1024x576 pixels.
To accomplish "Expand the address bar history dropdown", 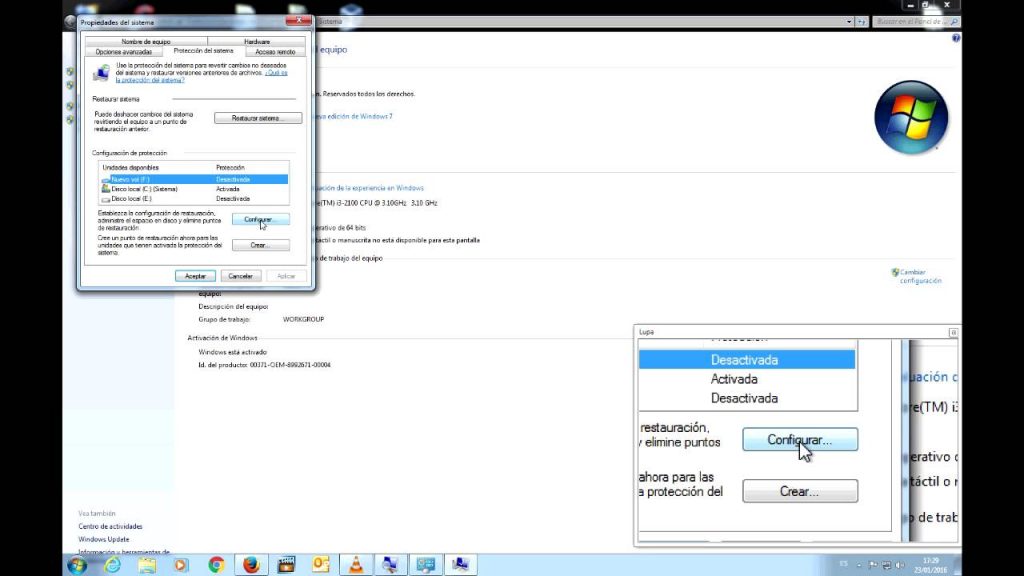I will click(x=849, y=21).
